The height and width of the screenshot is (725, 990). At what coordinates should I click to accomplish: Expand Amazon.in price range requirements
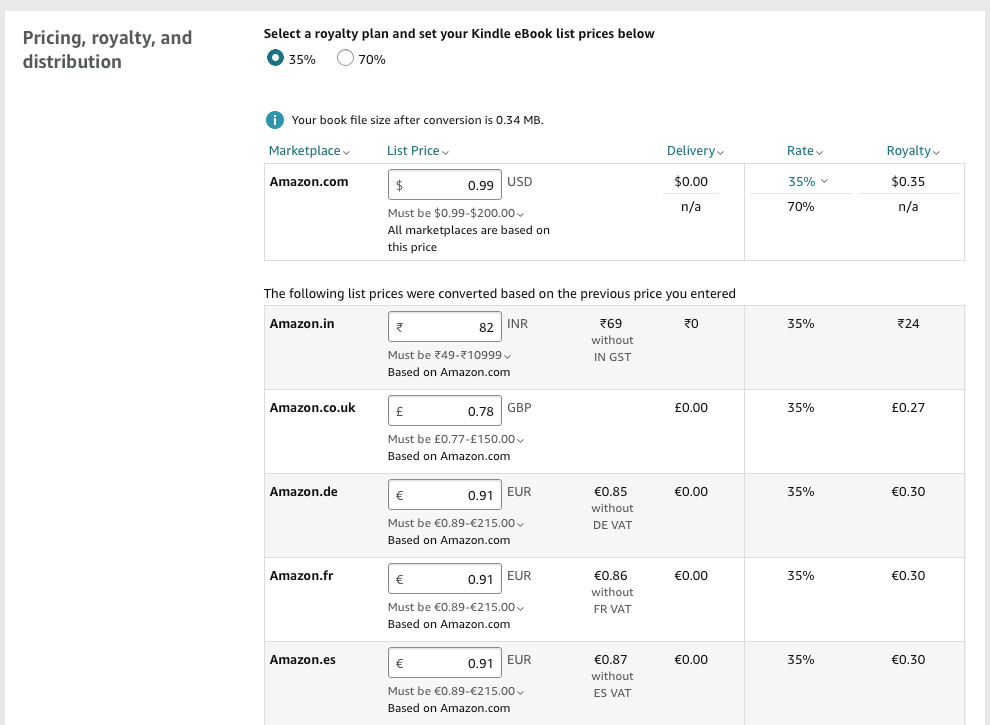[506, 354]
